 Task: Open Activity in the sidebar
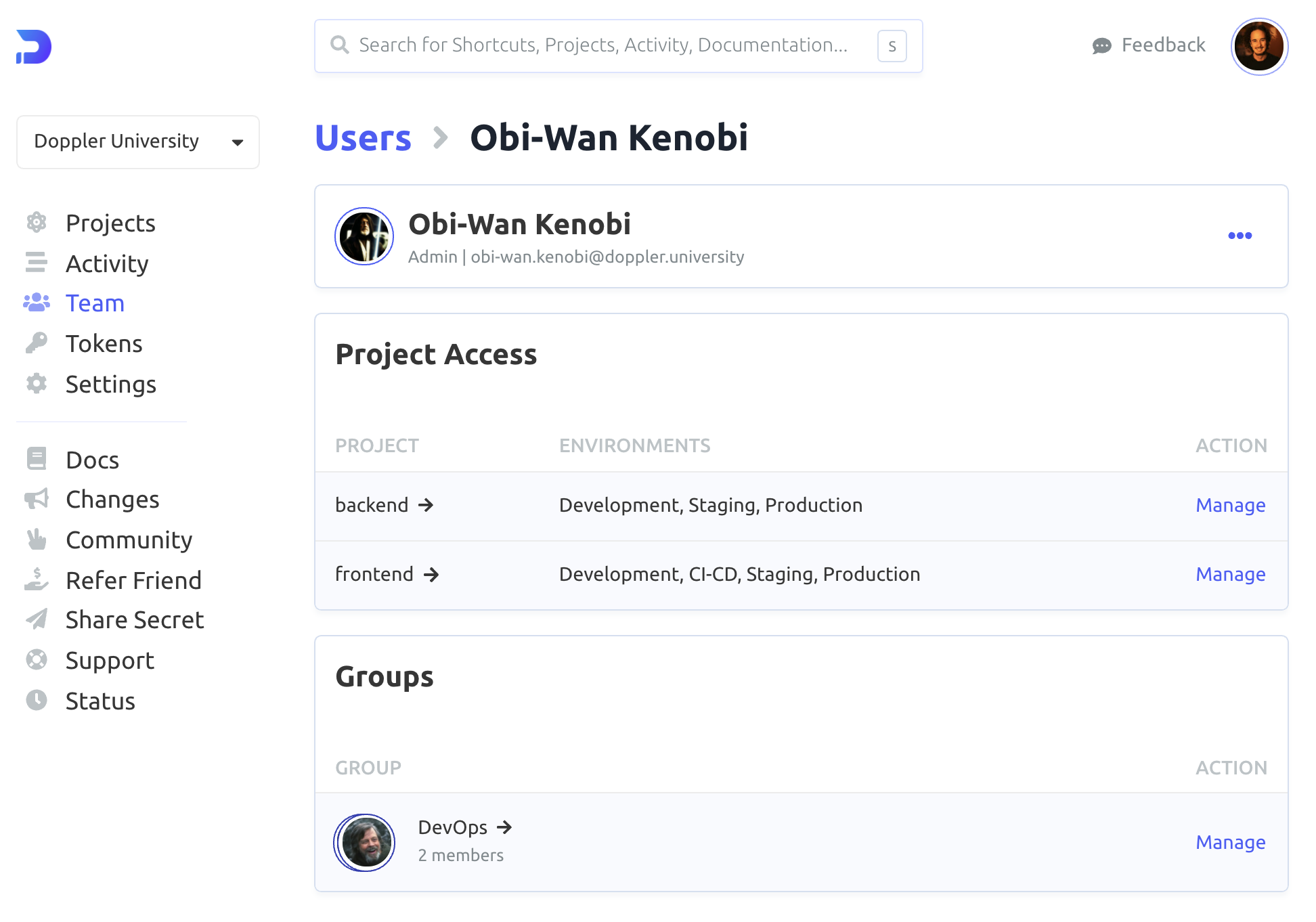(107, 264)
